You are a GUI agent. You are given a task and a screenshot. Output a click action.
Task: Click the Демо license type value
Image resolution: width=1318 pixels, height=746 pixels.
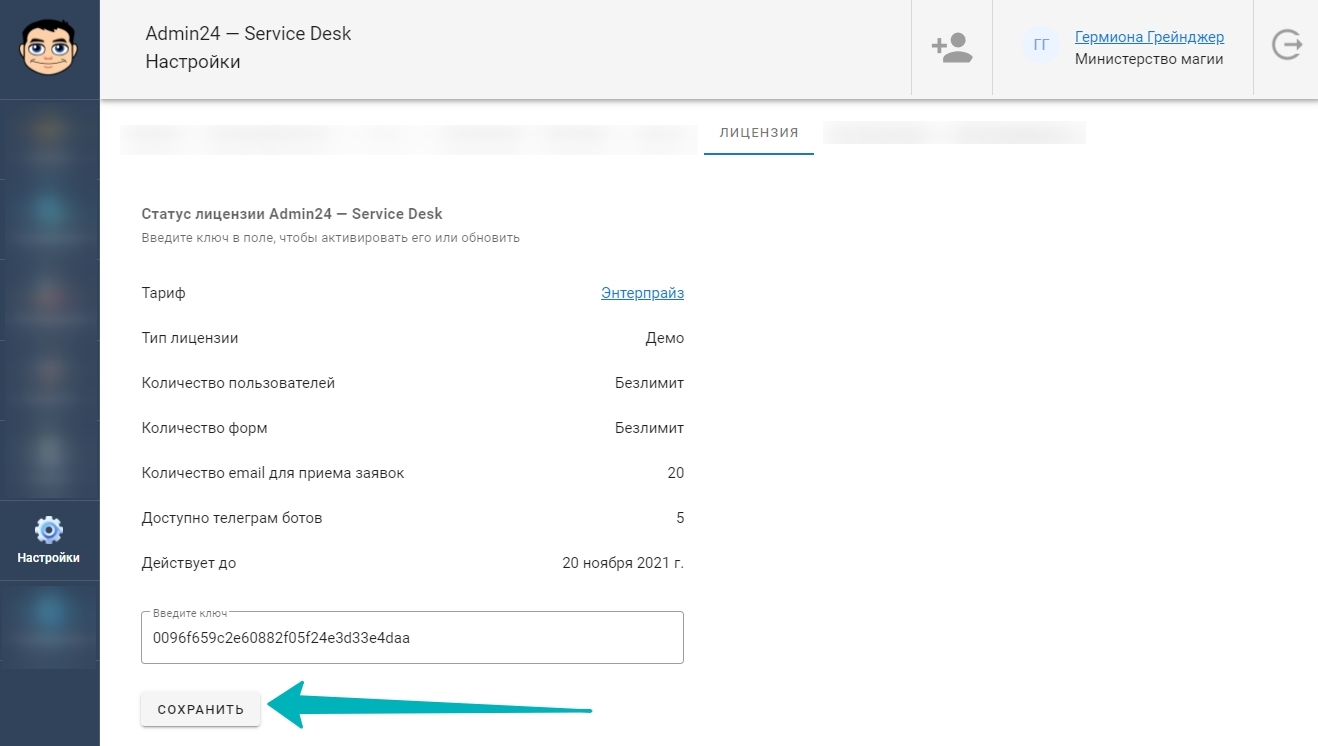pyautogui.click(x=665, y=338)
